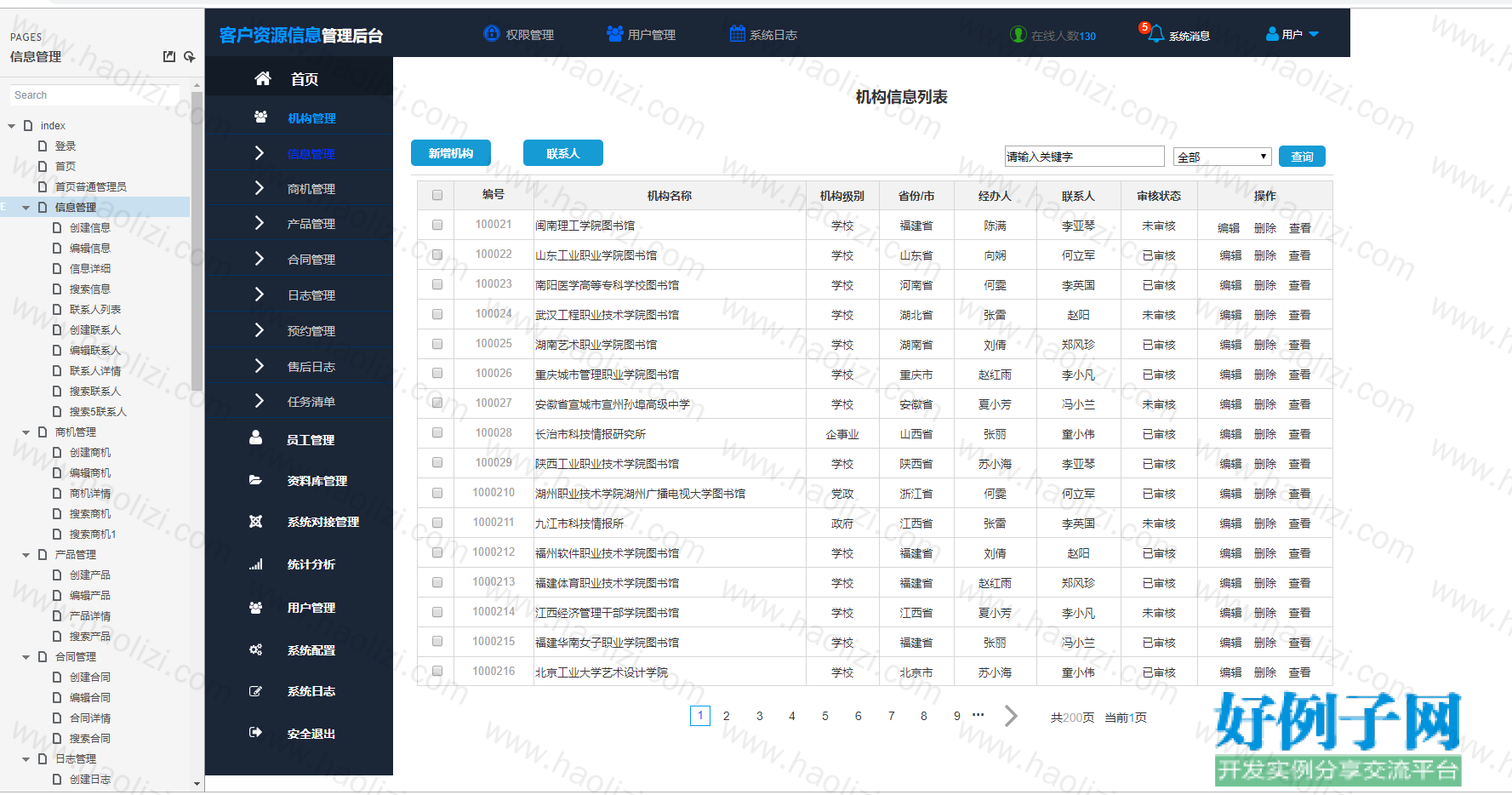
Task: Click the 员工管理 person icon
Action: click(255, 438)
